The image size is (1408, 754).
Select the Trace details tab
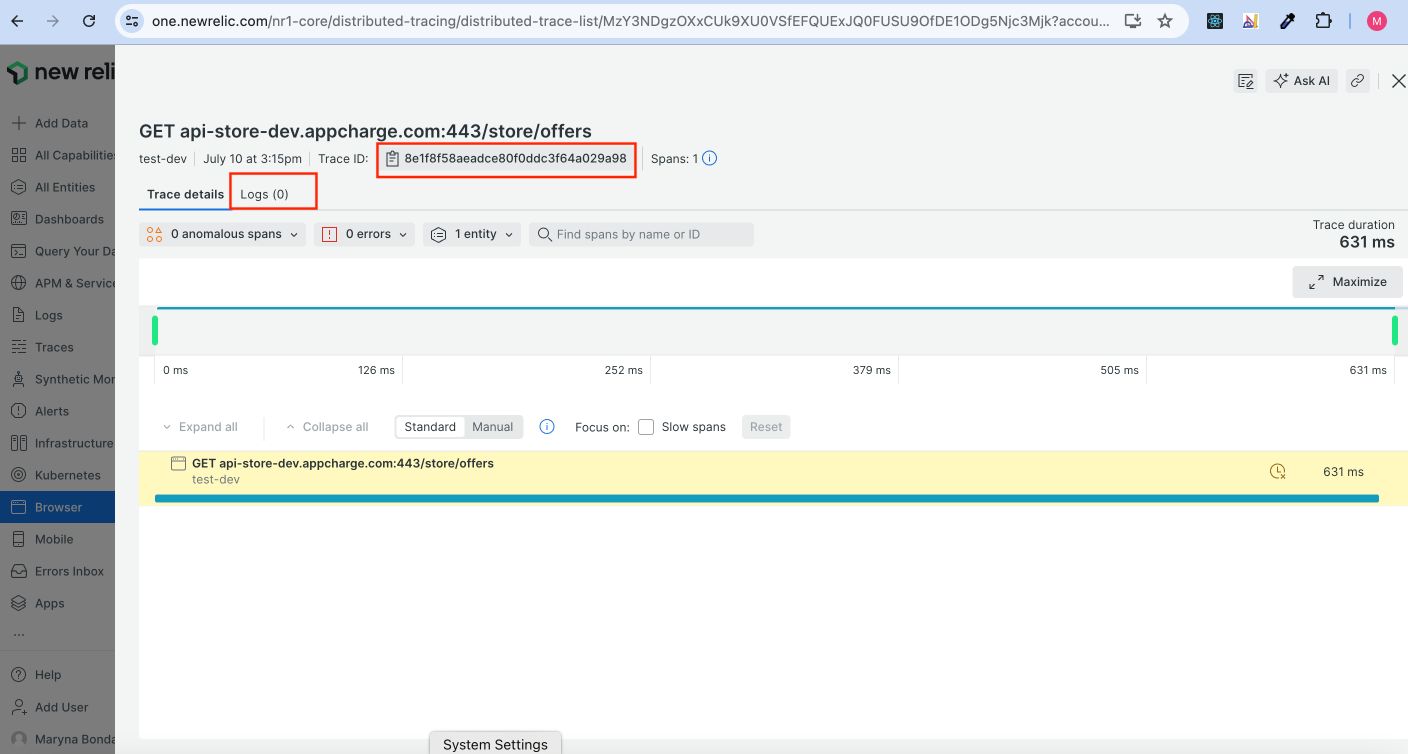185,194
